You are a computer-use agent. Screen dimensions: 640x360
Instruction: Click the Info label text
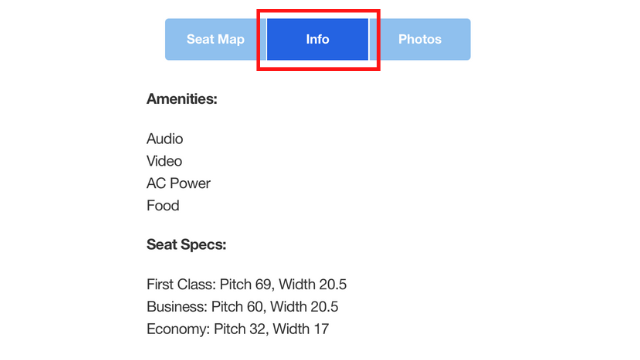318,39
